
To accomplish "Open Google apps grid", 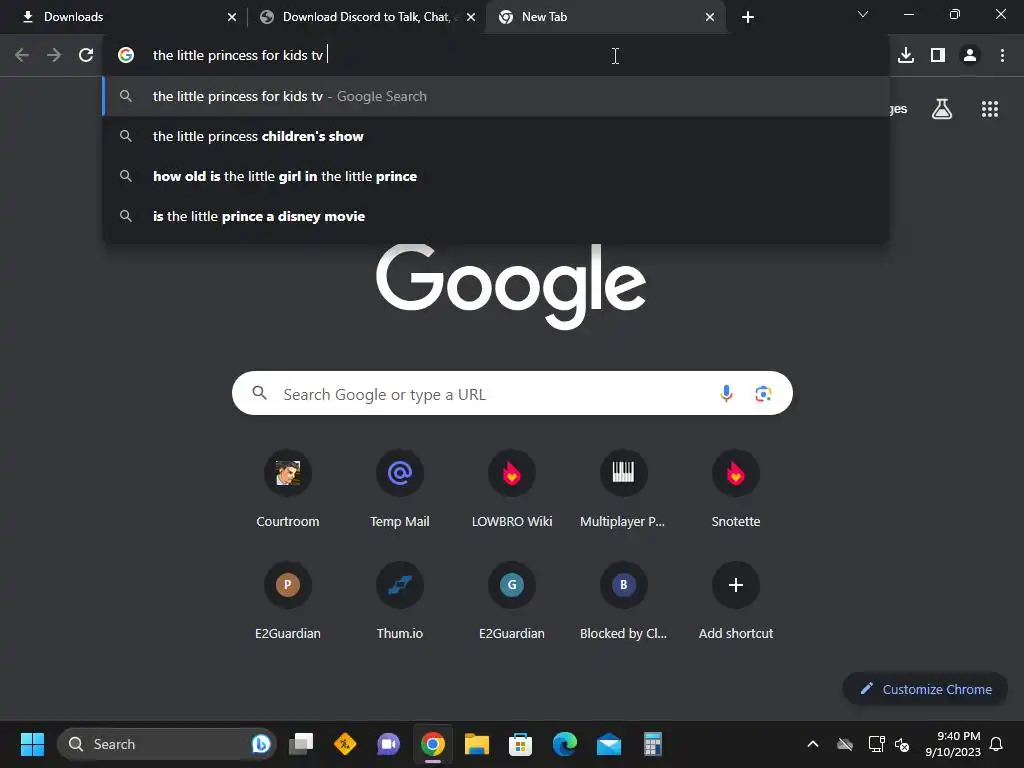I will 990,109.
